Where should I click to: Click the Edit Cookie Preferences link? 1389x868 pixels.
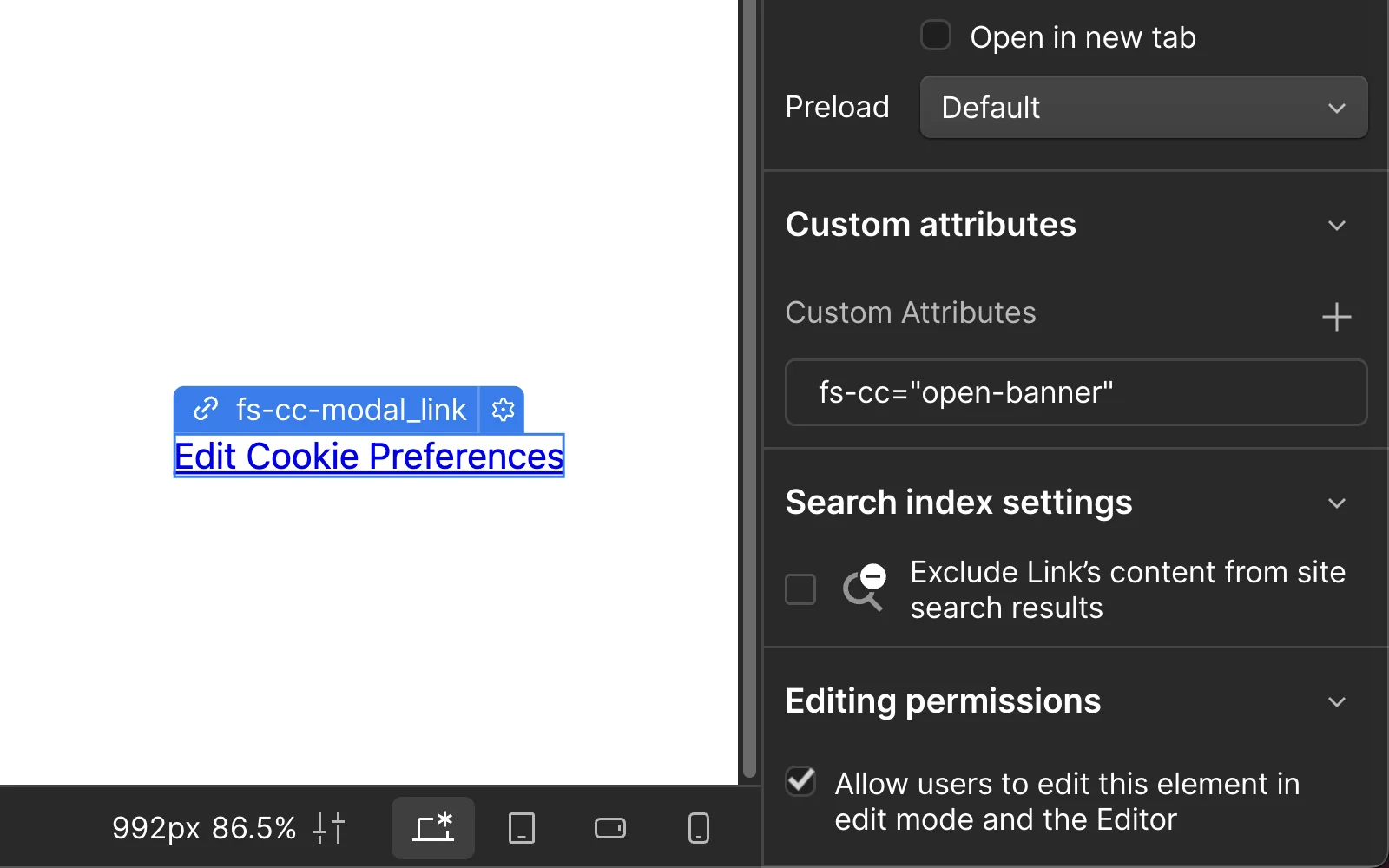tap(369, 457)
